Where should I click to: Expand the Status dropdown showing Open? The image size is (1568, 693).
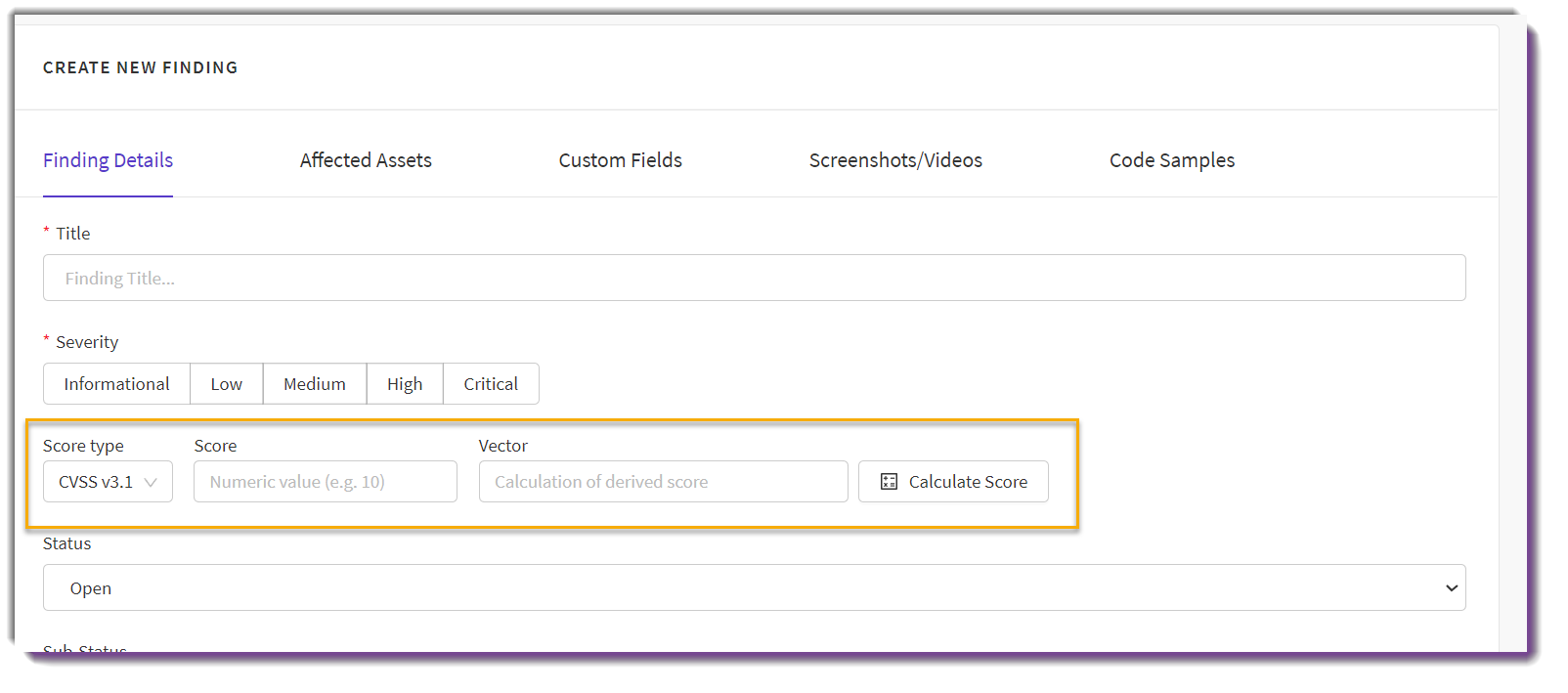754,587
